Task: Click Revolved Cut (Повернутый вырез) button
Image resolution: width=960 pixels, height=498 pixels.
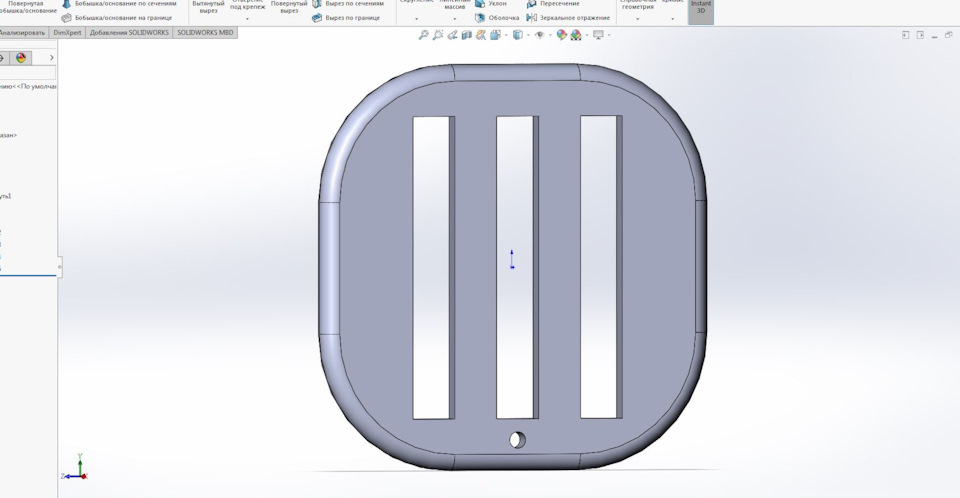Action: pos(288,7)
